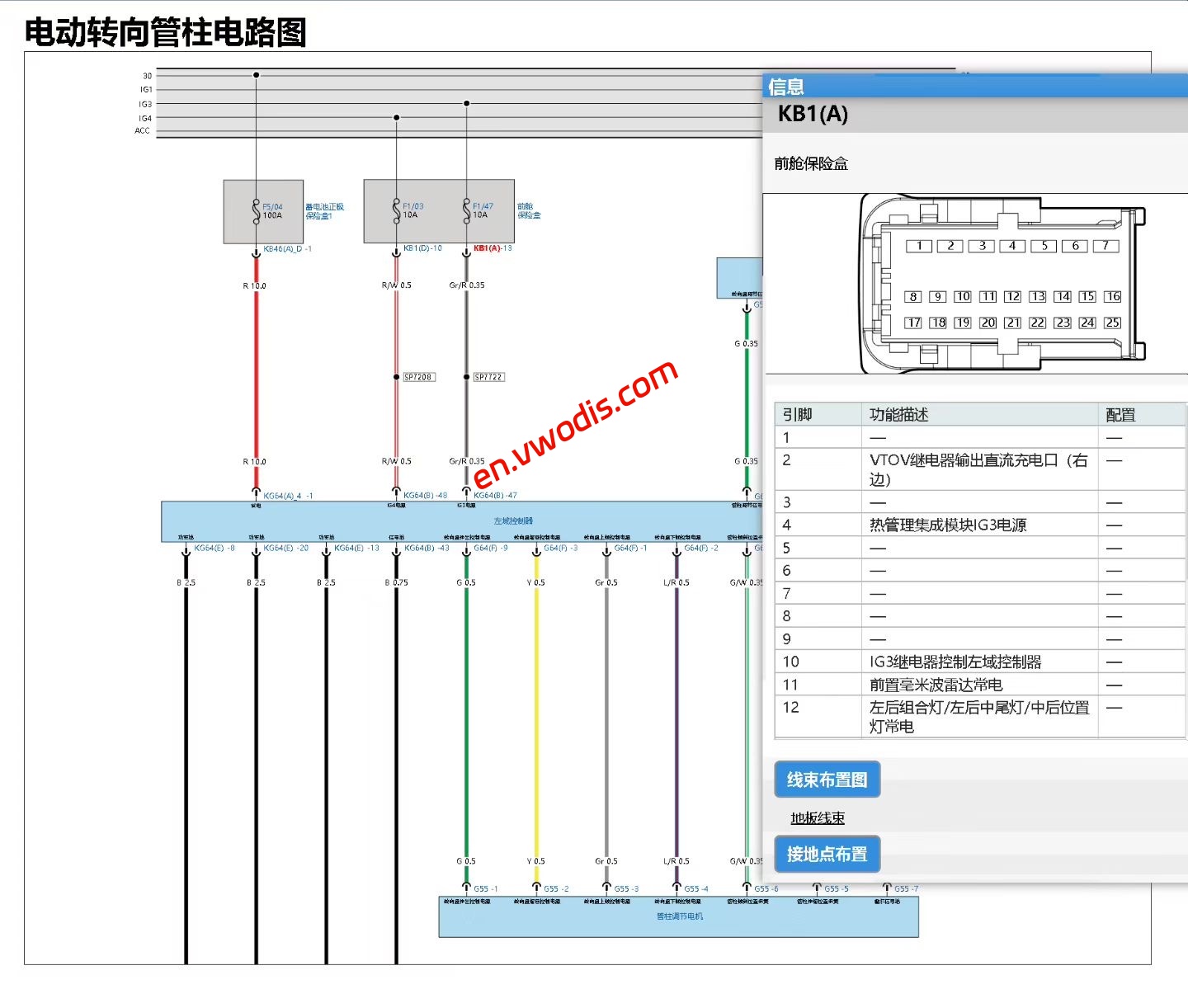Open the 线束布置图 harness layout button

pyautogui.click(x=827, y=779)
